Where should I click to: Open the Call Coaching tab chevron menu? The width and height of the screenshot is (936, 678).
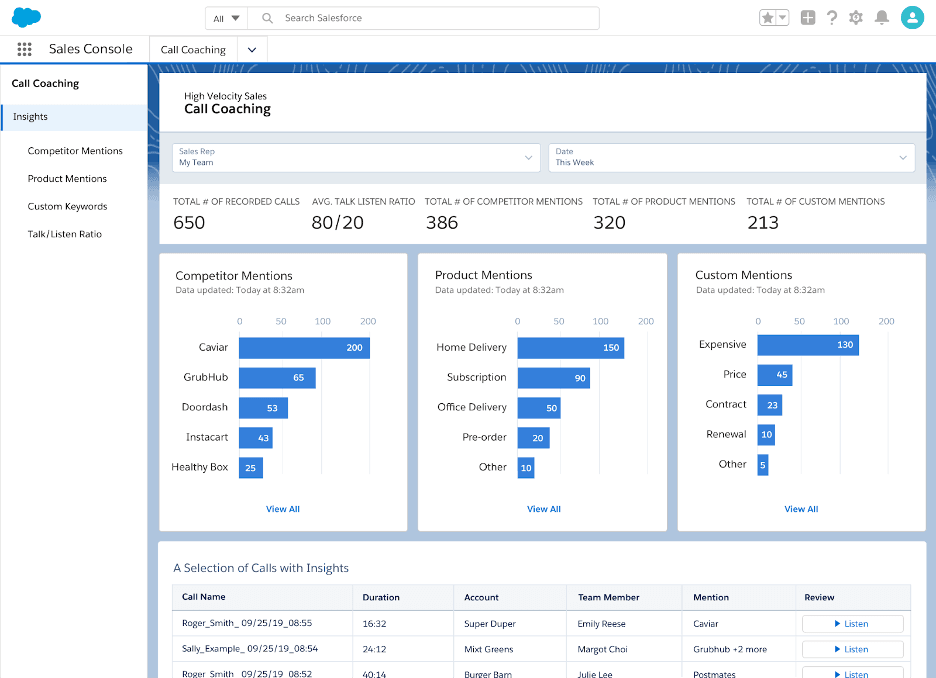click(x=251, y=48)
